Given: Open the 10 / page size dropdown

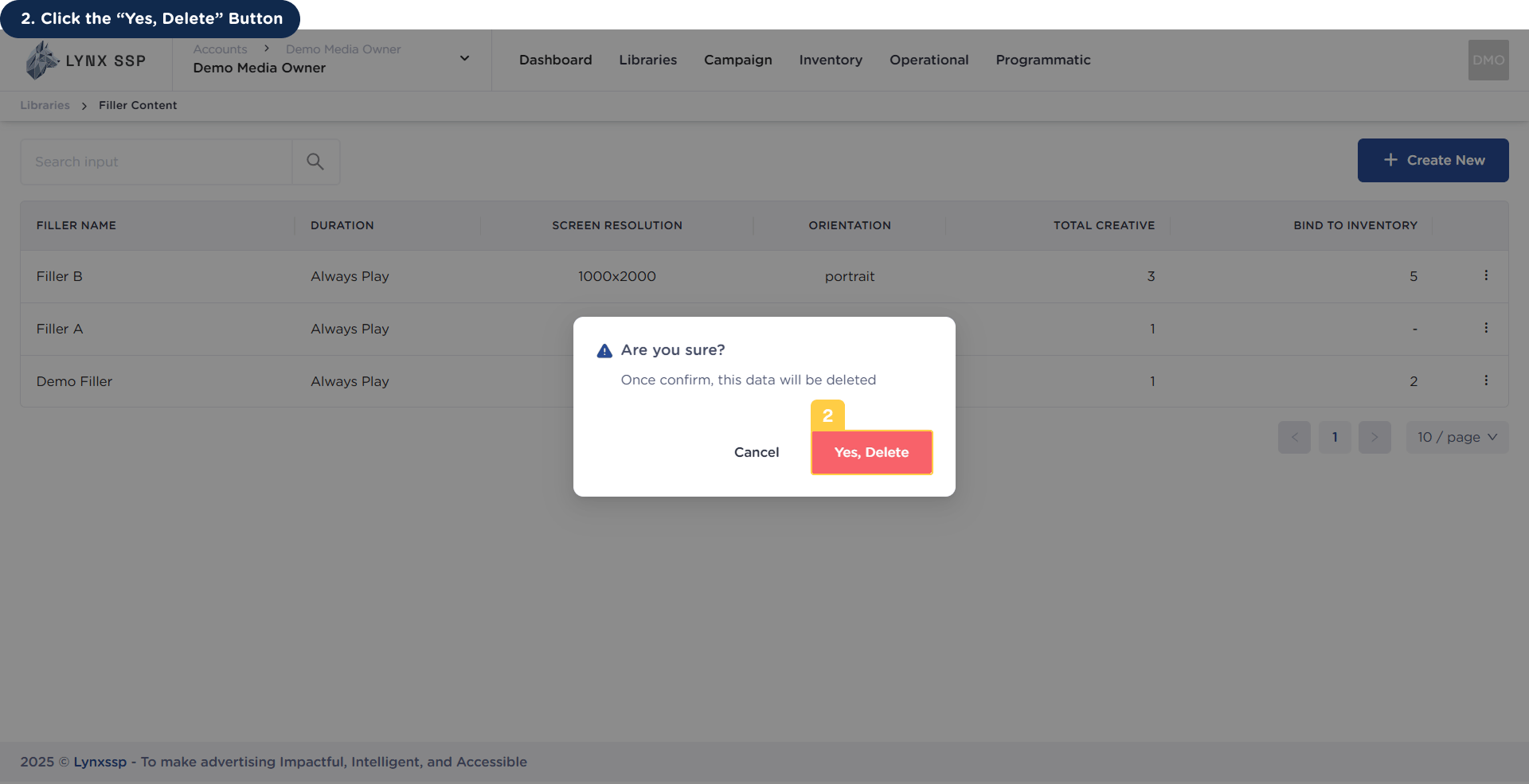Looking at the screenshot, I should [x=1457, y=437].
